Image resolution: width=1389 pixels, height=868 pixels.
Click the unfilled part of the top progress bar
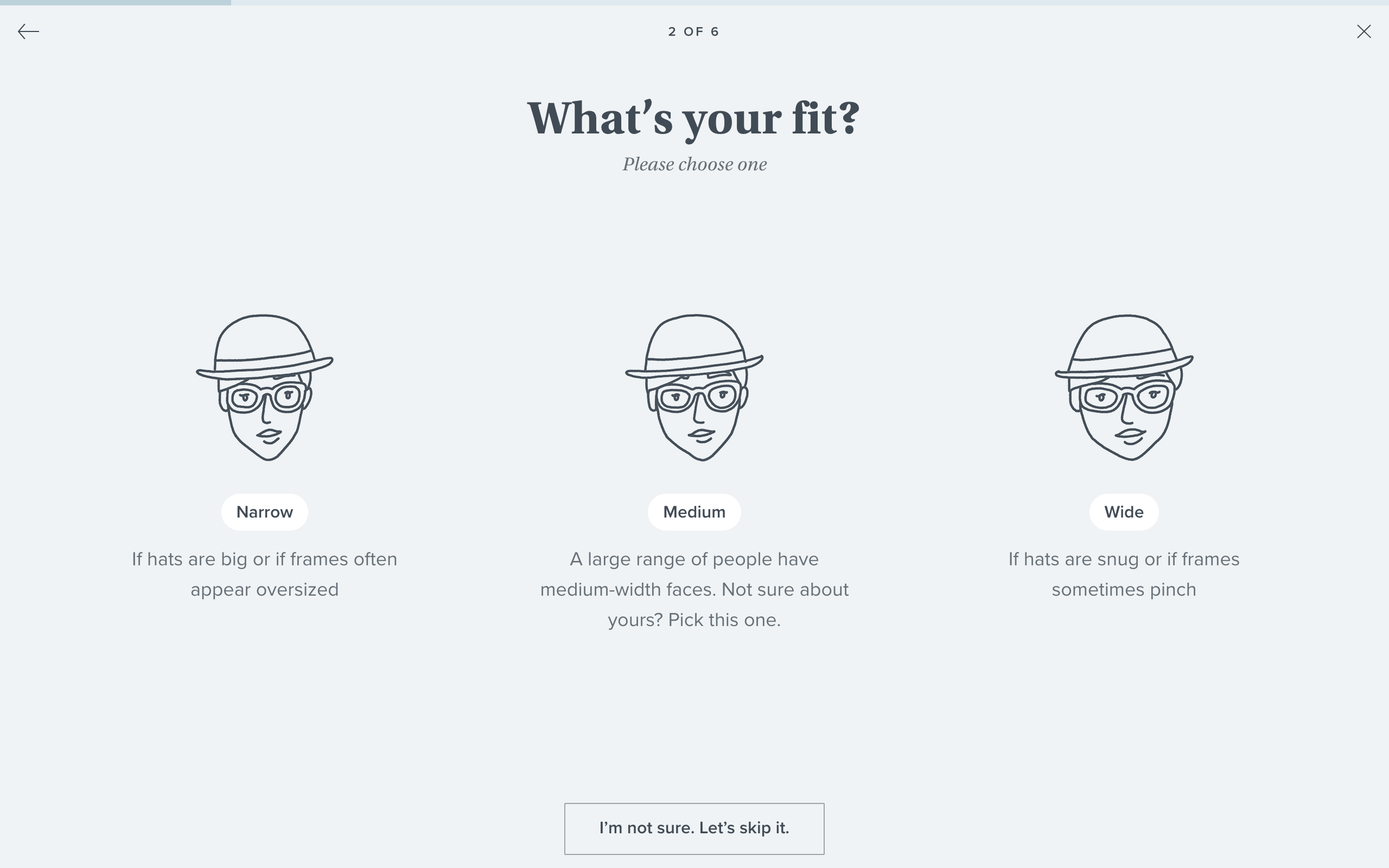point(810,2)
